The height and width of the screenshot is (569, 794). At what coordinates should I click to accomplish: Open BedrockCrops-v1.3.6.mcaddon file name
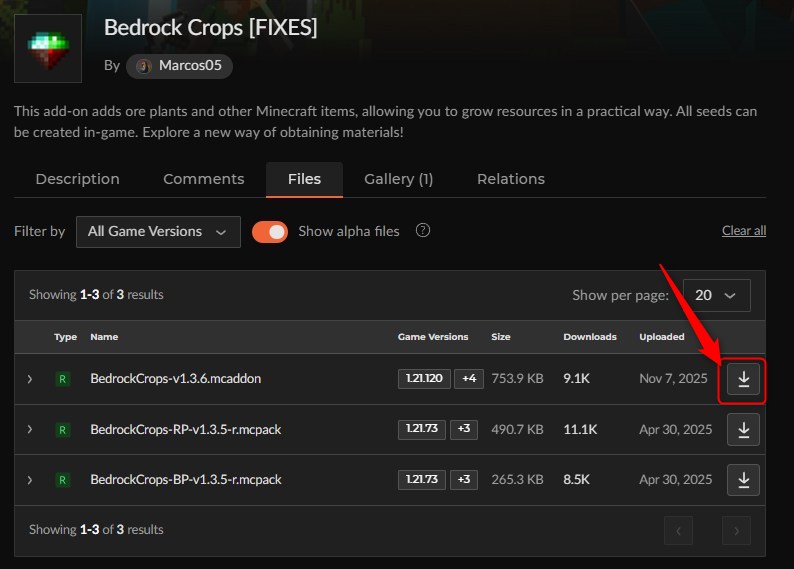tap(176, 379)
